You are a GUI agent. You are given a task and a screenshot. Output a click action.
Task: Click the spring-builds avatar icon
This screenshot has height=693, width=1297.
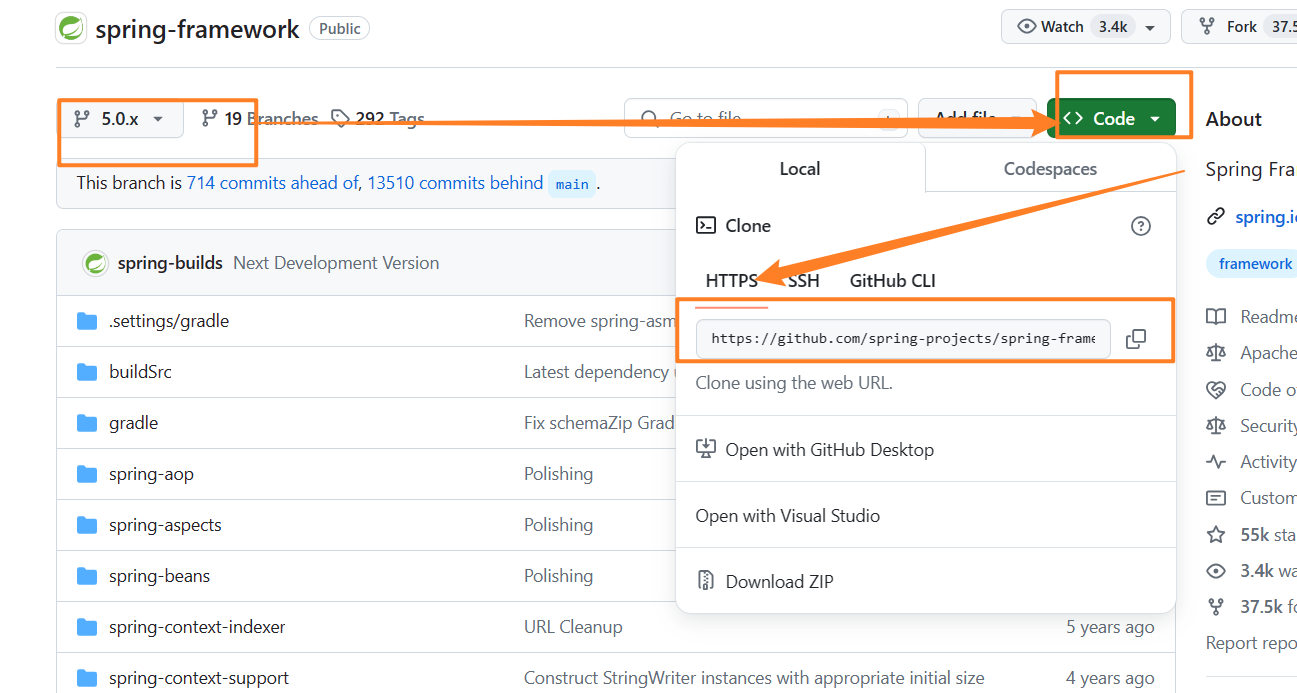96,263
